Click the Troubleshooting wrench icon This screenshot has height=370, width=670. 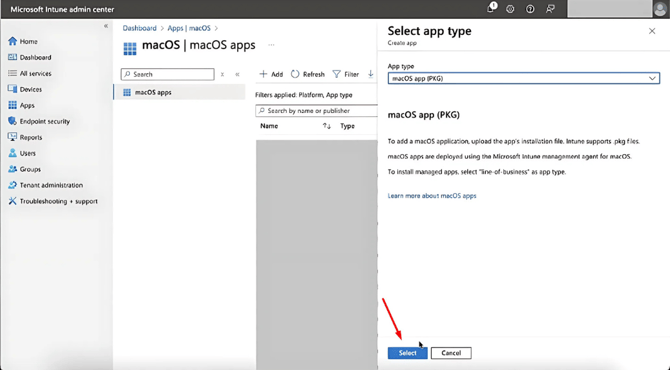(x=12, y=201)
